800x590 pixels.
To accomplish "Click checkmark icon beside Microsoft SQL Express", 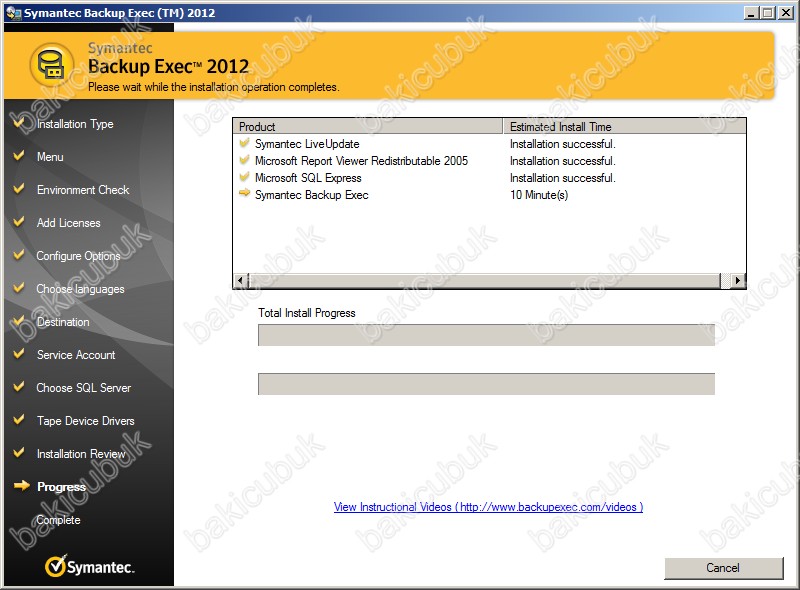I will pos(244,177).
